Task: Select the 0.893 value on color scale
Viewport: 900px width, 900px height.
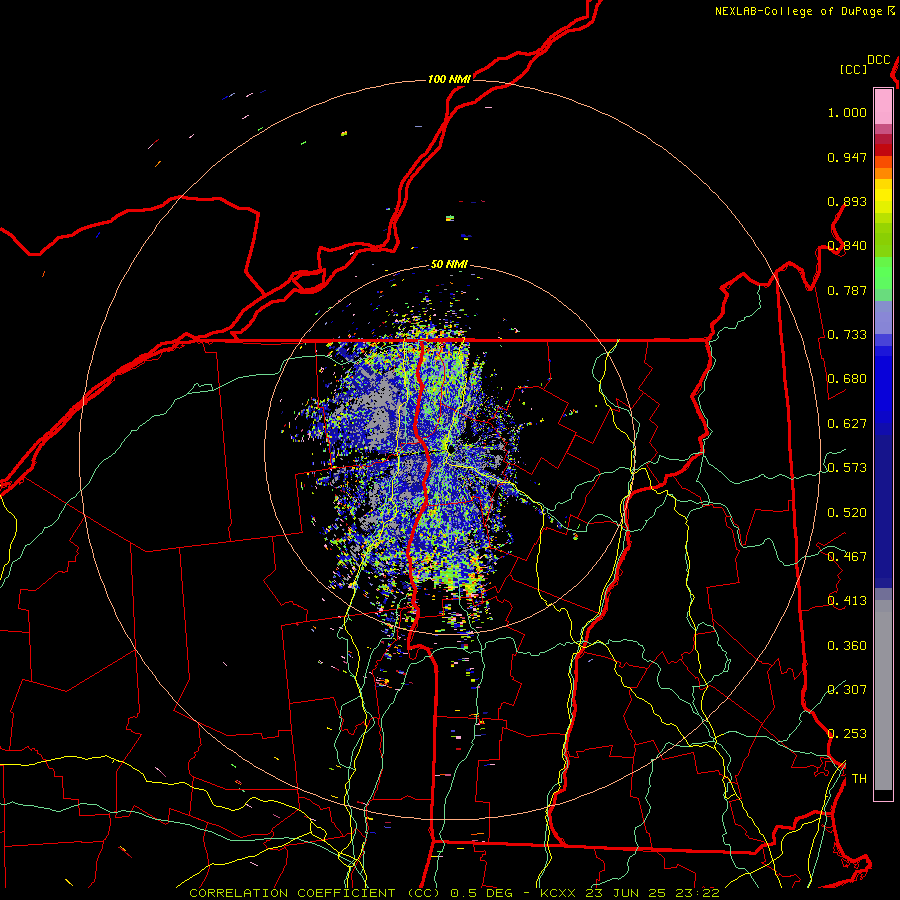Action: pos(847,201)
